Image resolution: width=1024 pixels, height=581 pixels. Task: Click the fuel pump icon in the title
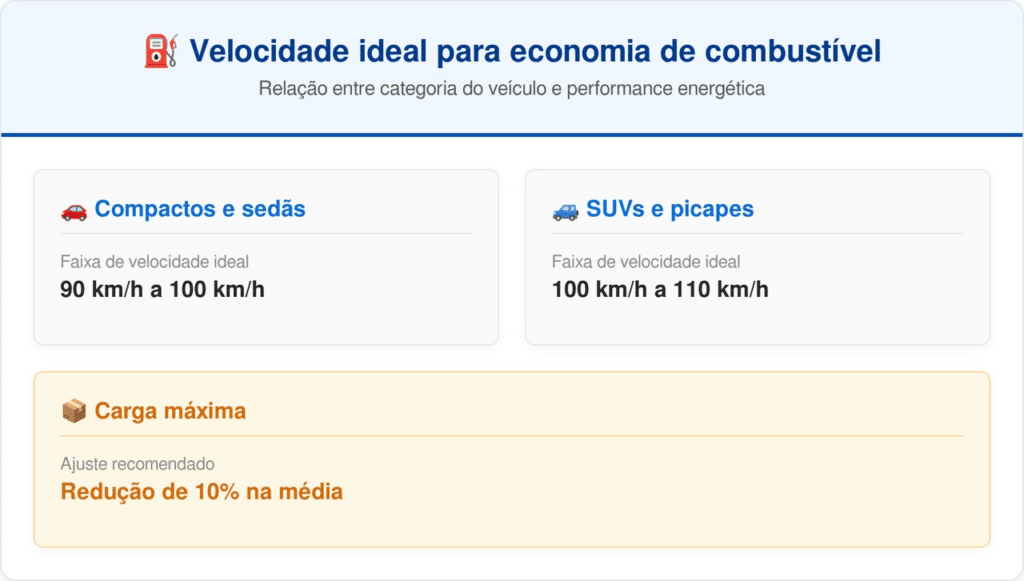[x=161, y=51]
